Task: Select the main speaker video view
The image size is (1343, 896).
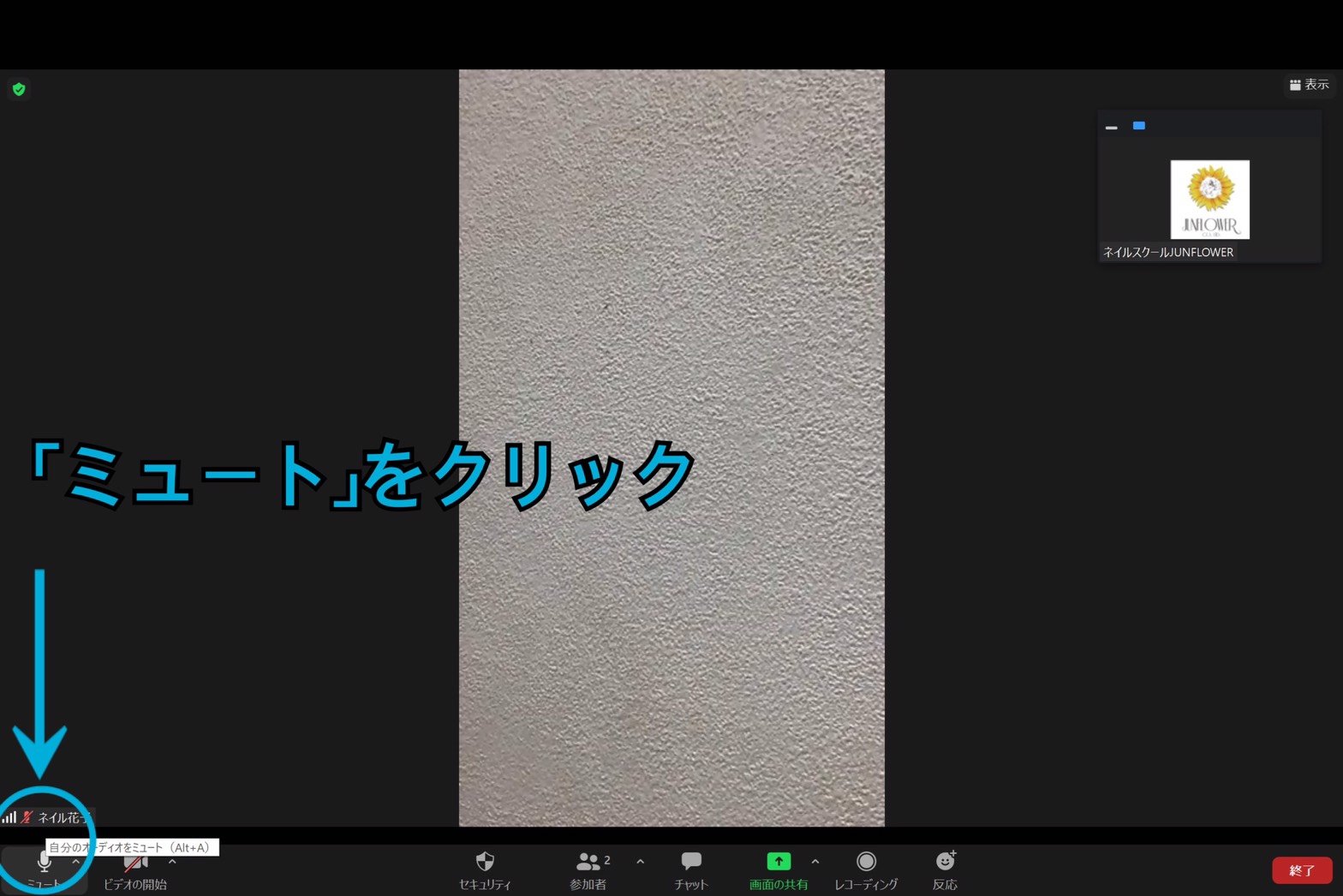Action: (x=671, y=448)
